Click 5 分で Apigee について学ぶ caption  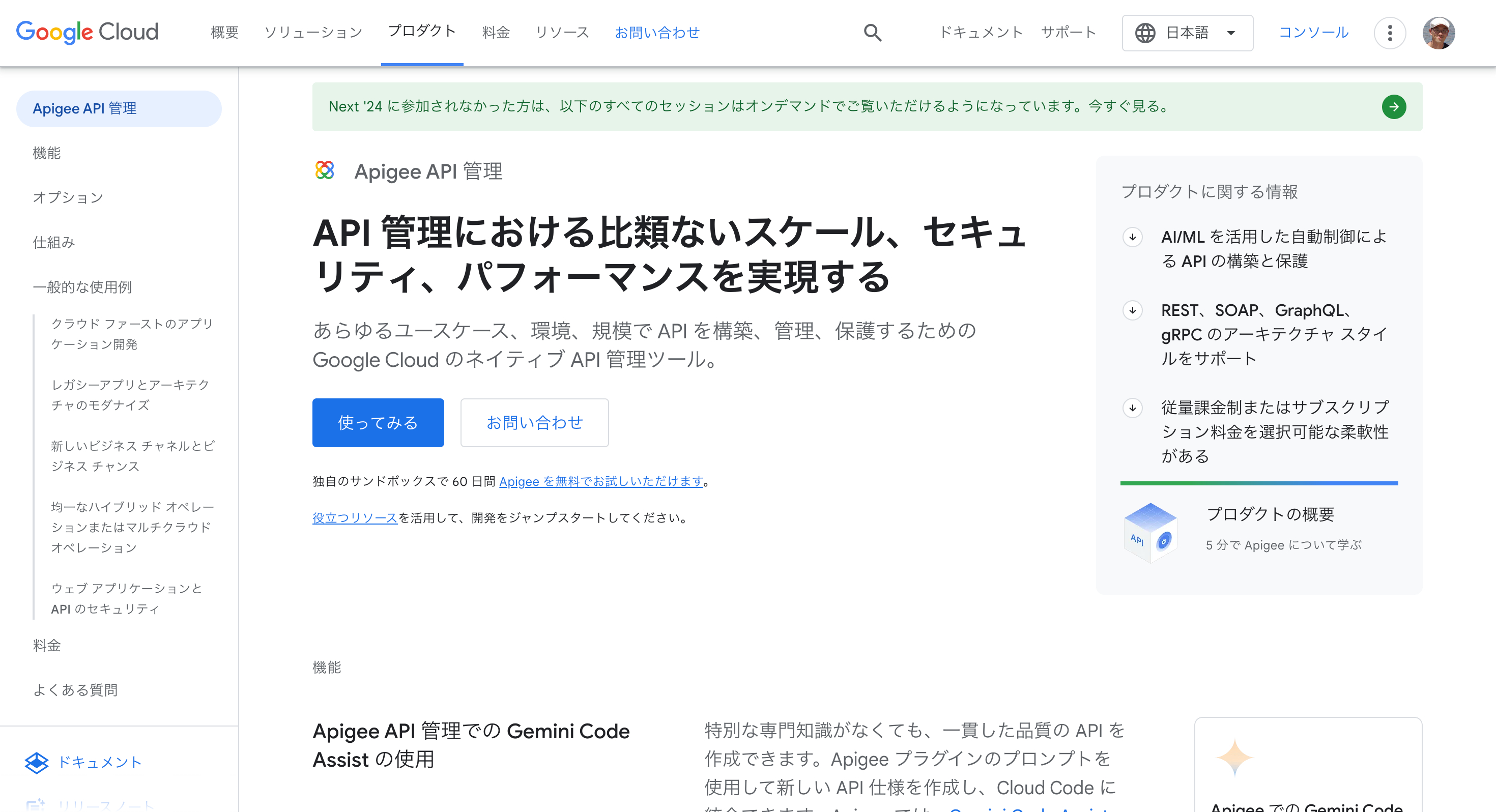[x=1283, y=545]
